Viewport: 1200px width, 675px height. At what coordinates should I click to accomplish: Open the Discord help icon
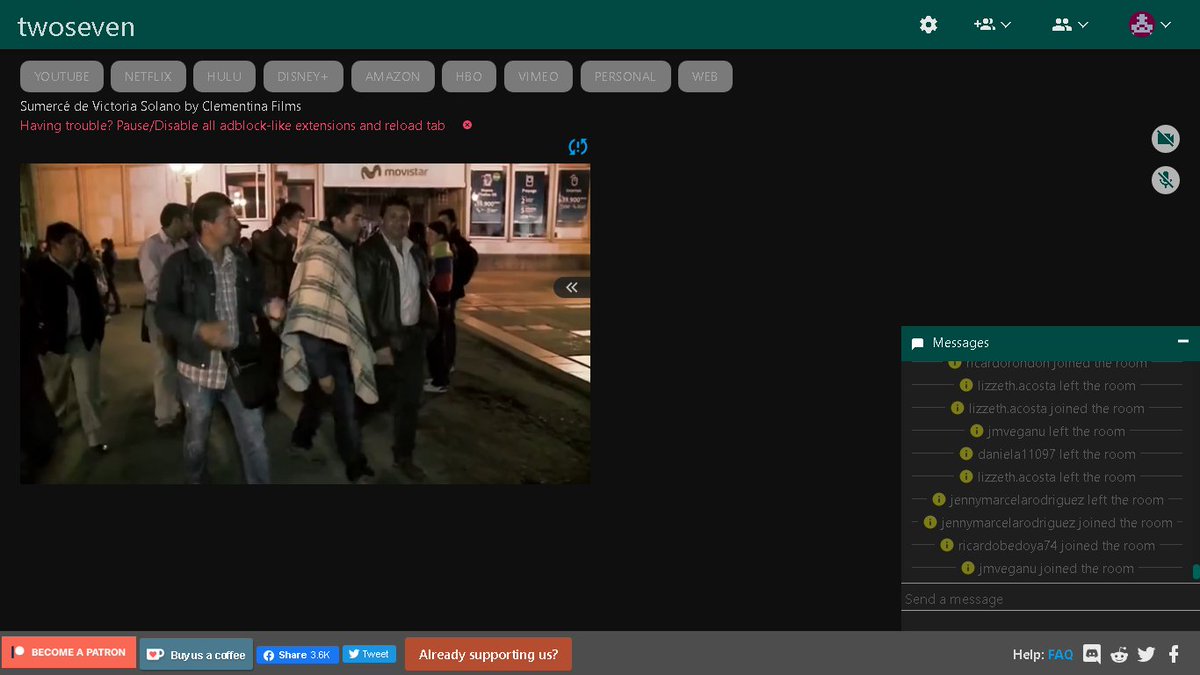pos(1092,654)
